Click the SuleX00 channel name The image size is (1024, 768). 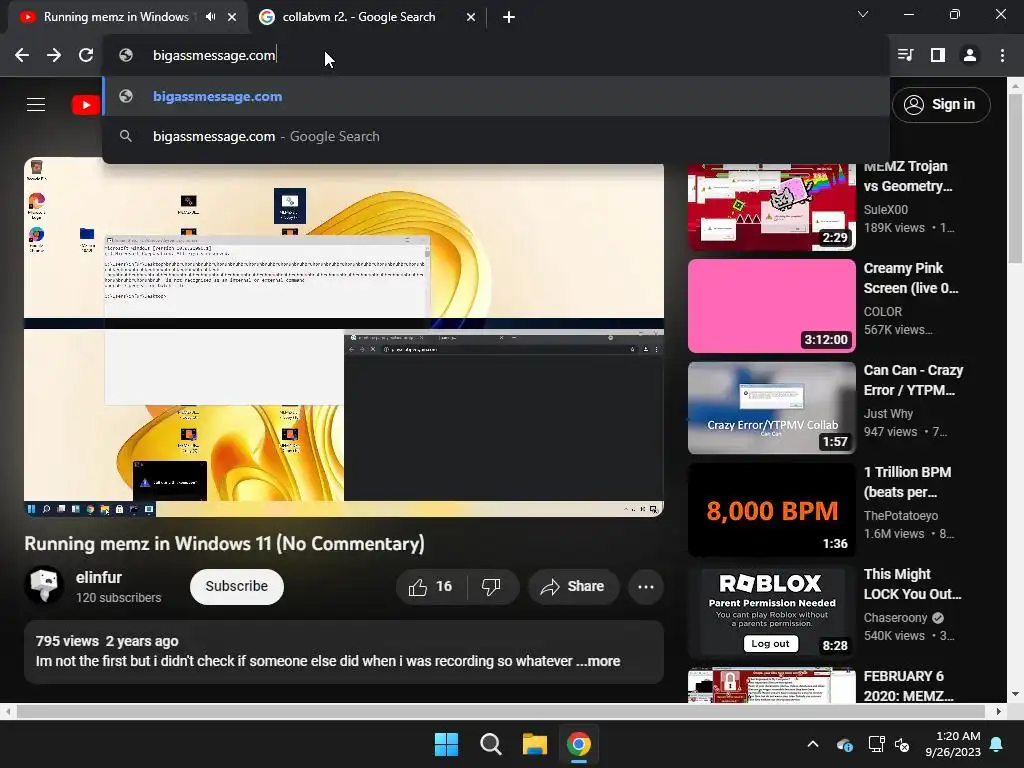point(886,210)
